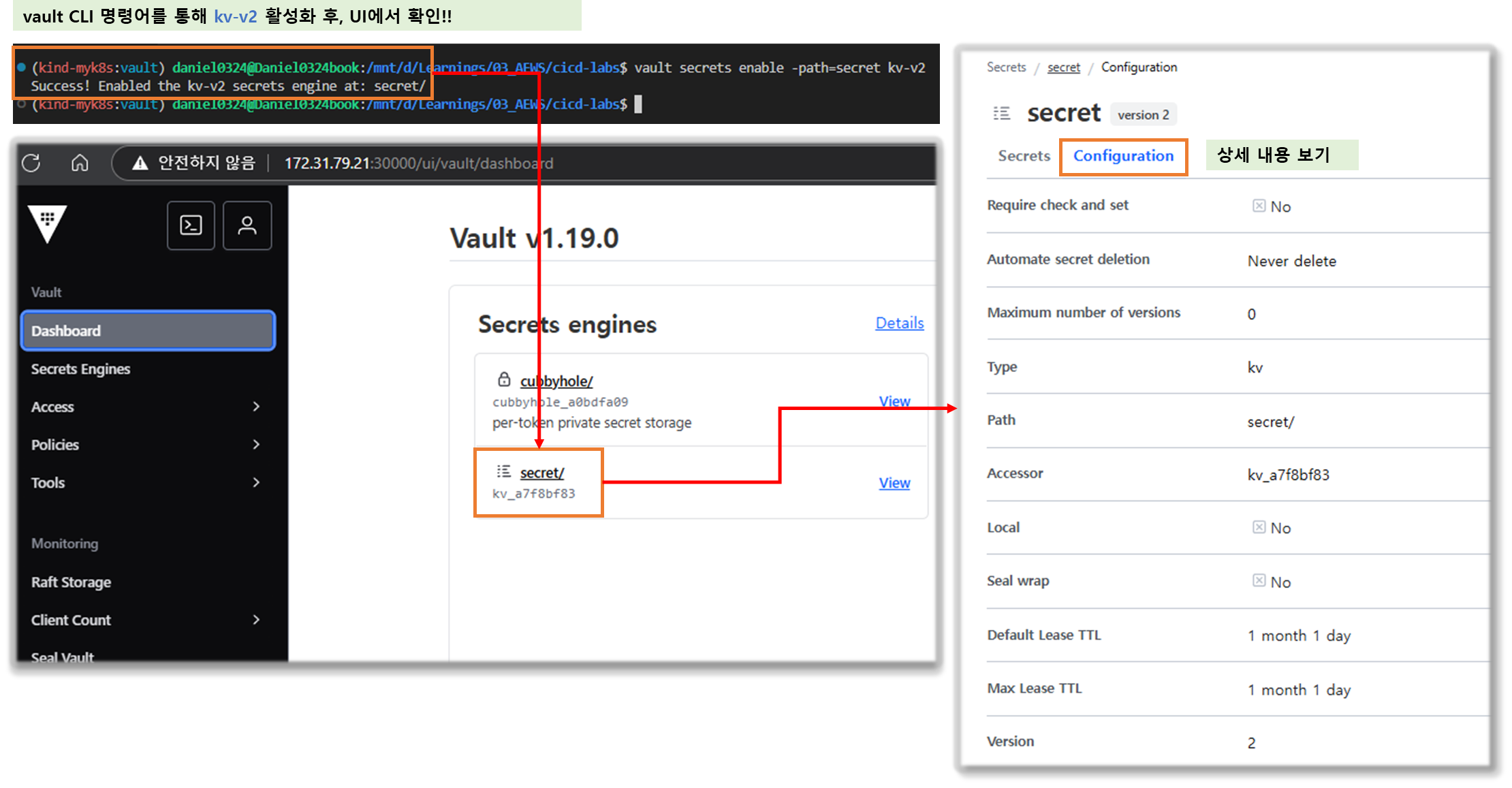The width and height of the screenshot is (1512, 788).
Task: Click Secrets breadcrumb in configuration panel
Action: pos(1006,67)
